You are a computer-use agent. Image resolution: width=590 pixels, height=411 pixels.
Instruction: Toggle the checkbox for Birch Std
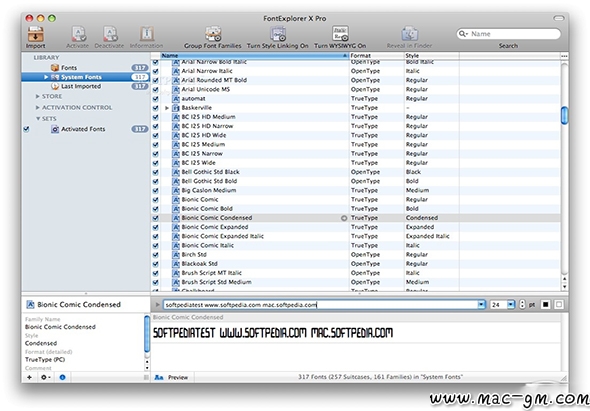pos(155,255)
